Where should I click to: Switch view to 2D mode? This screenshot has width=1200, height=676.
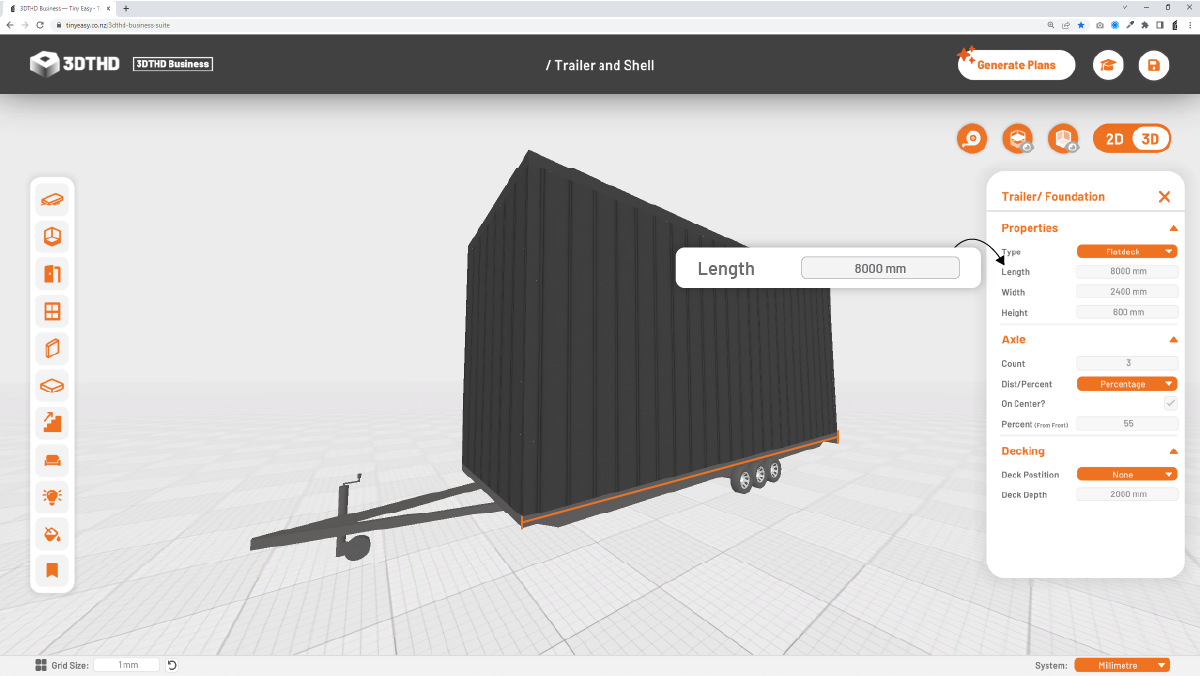[1114, 139]
